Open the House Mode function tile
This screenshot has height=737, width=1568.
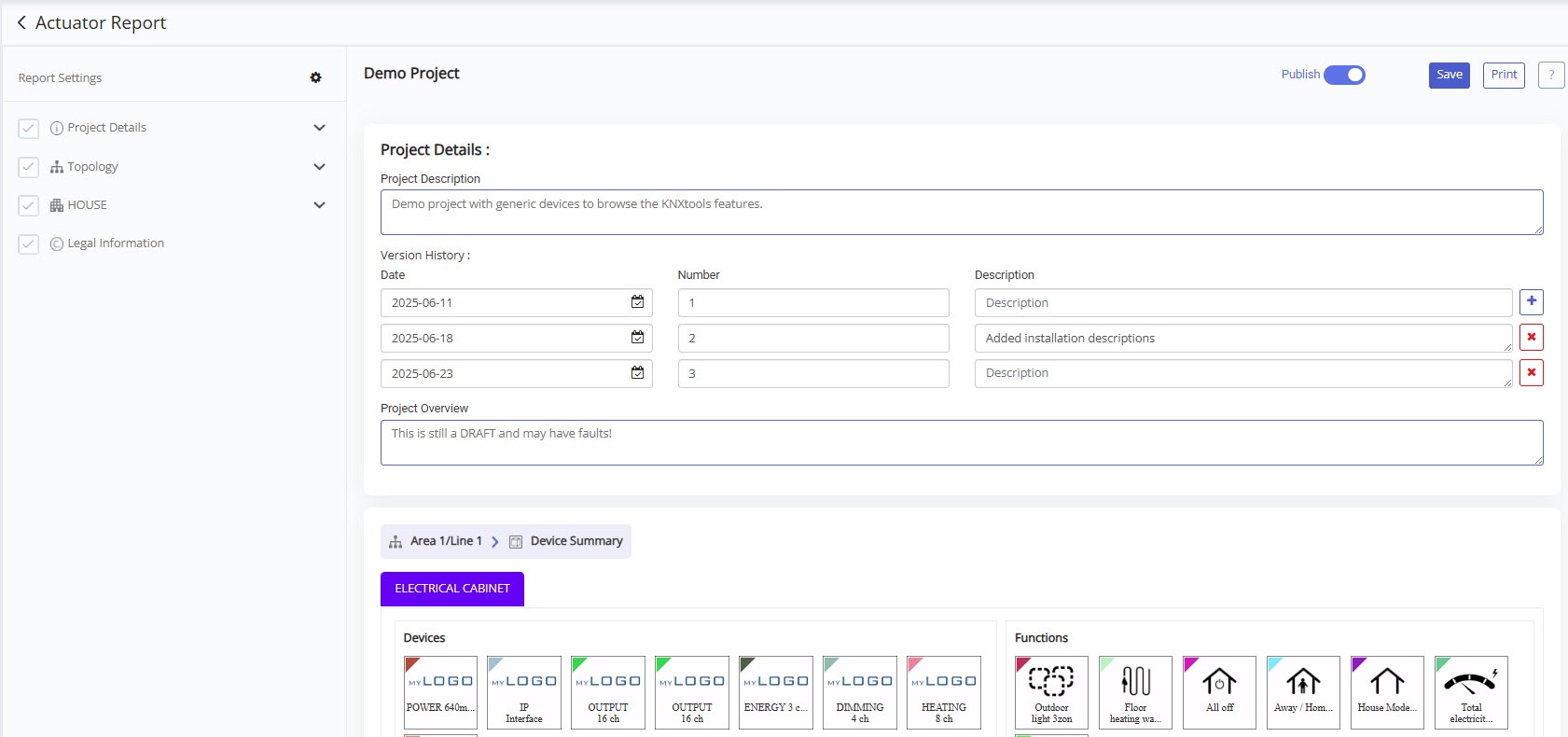point(1387,692)
